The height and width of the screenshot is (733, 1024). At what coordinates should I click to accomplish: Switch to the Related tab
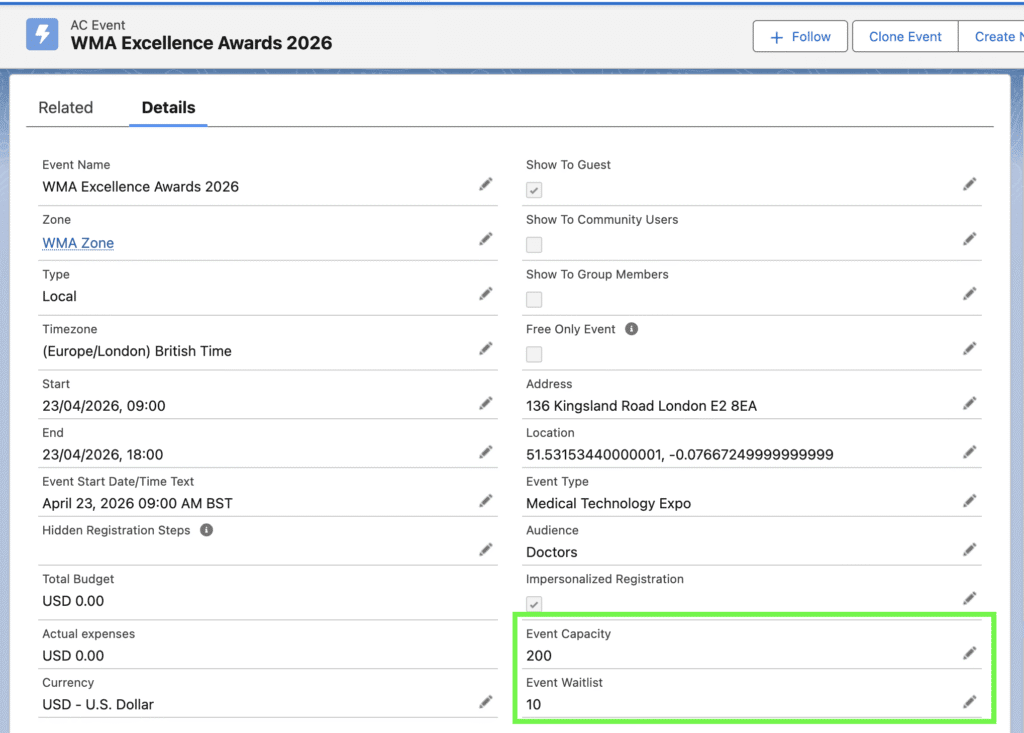[x=66, y=108]
